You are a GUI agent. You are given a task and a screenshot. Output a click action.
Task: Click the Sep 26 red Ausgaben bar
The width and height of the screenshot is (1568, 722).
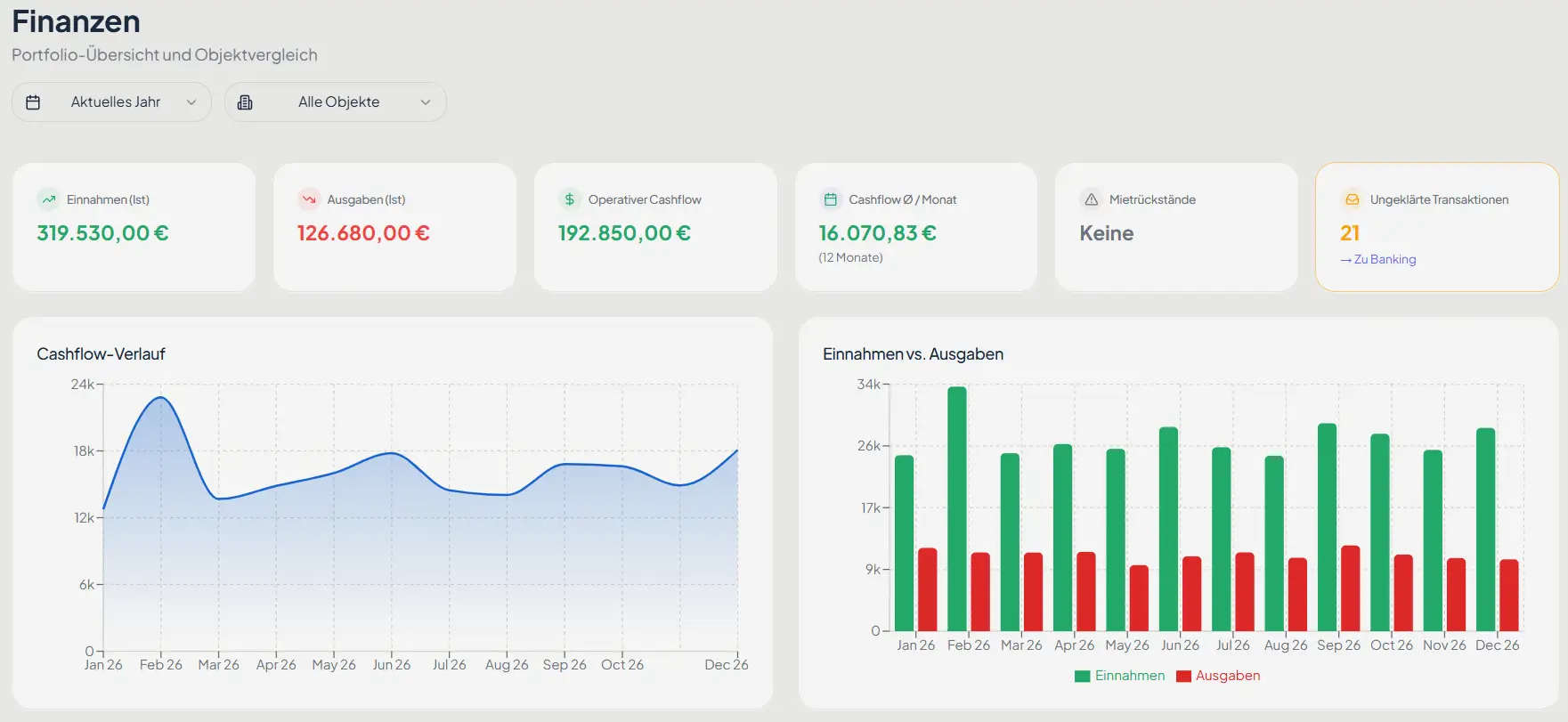pyautogui.click(x=1351, y=588)
